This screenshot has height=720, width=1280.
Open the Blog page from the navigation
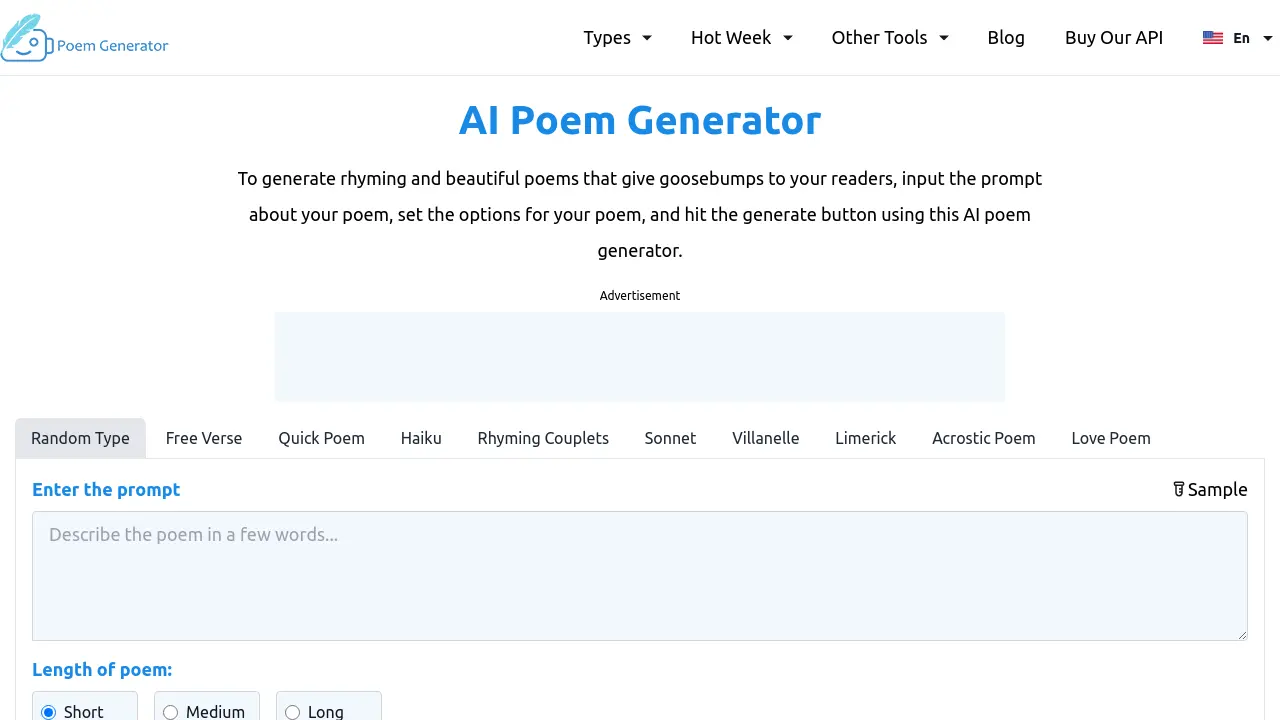1006,37
